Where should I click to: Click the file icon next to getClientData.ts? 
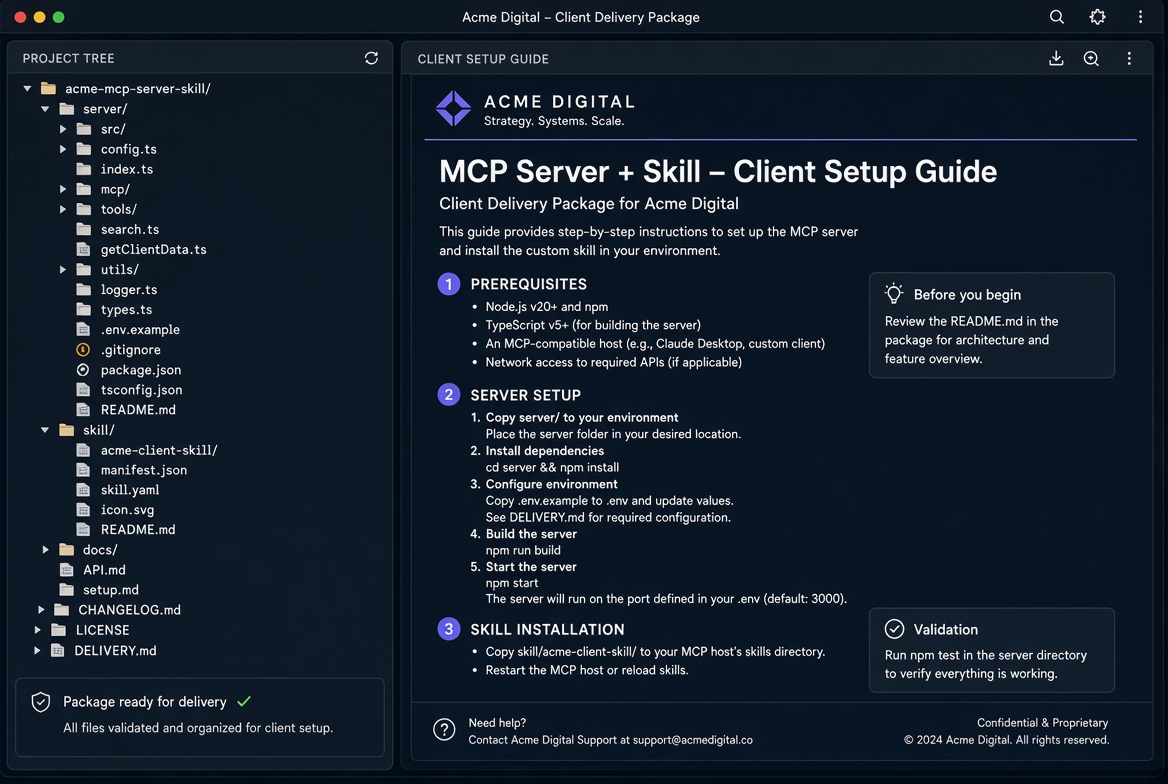pos(83,250)
